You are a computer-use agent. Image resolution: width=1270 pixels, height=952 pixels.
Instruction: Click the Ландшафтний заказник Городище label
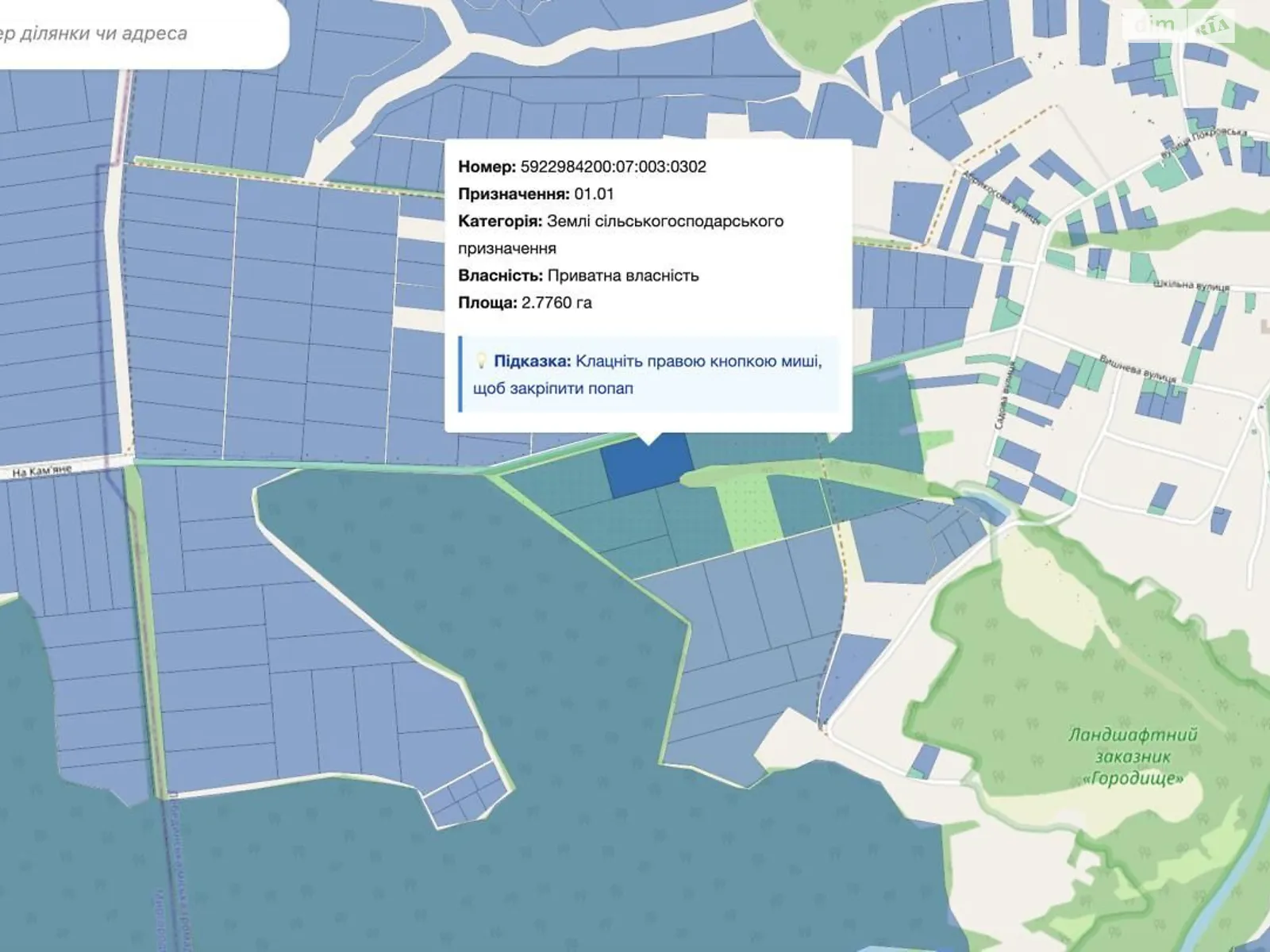(1133, 756)
